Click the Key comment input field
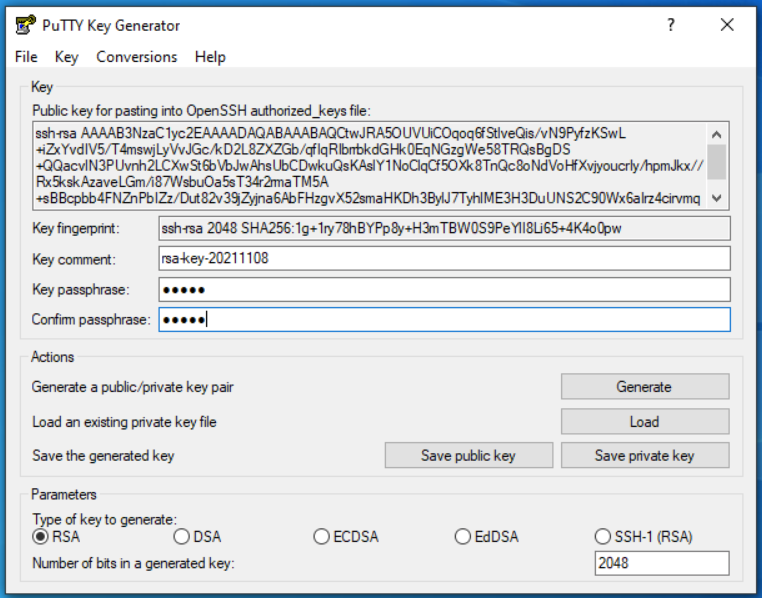762x598 pixels. tap(444, 259)
